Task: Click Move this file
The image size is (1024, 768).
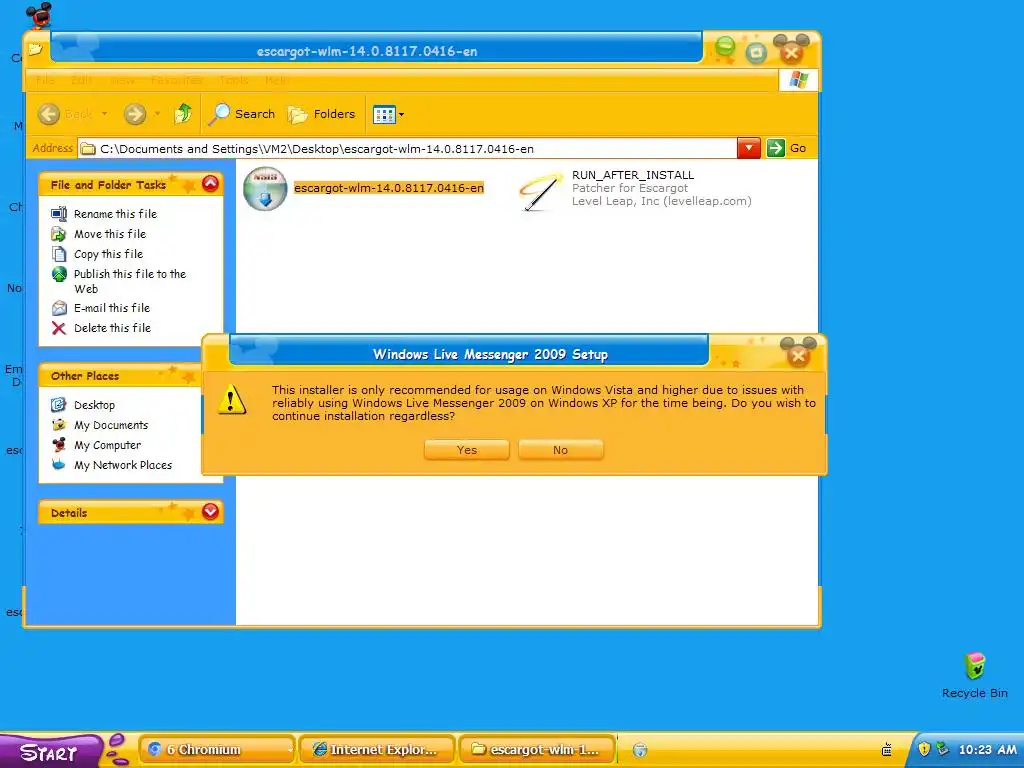Action: click(110, 234)
